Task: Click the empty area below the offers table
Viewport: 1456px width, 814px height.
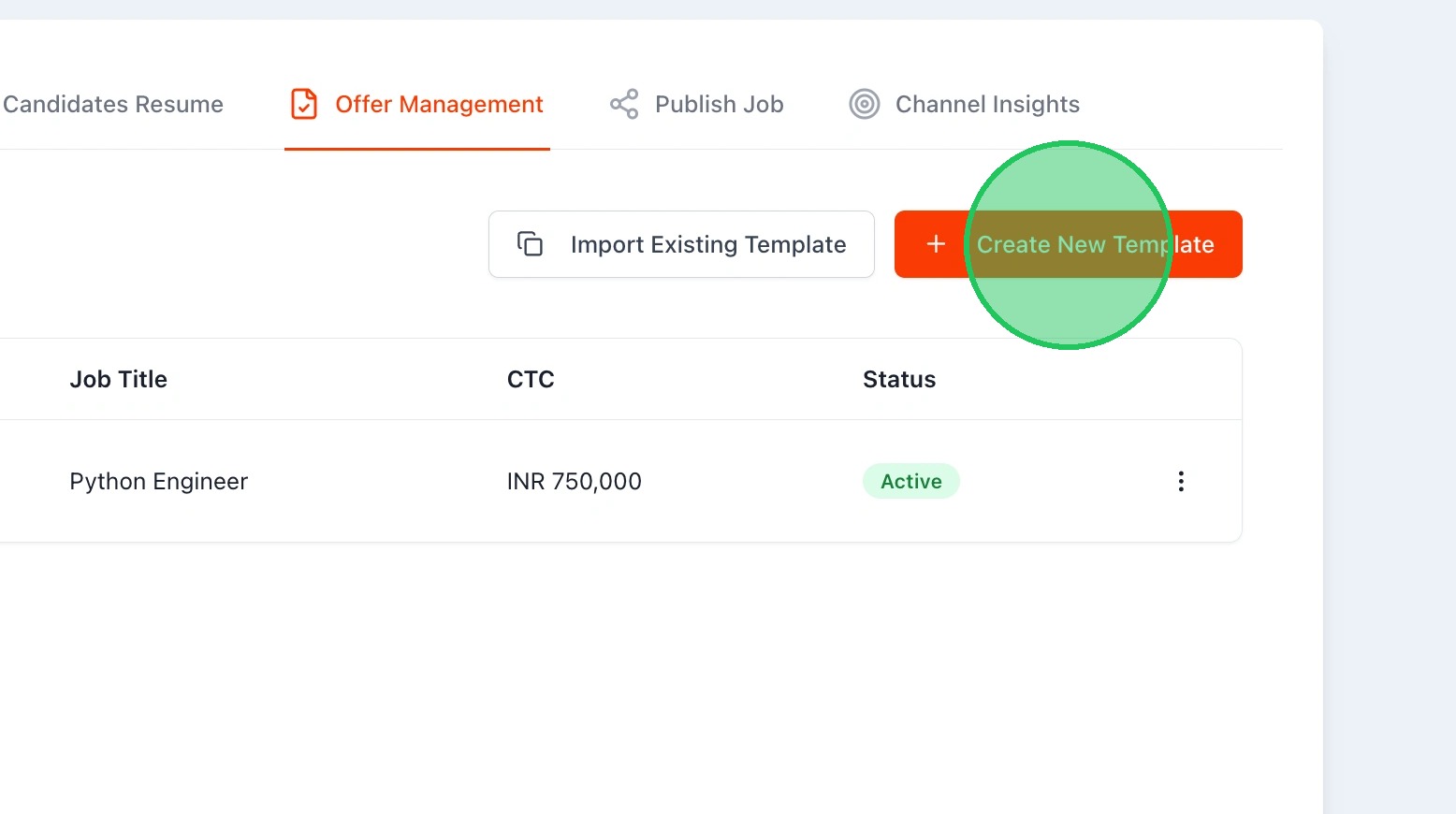Action: click(618, 674)
